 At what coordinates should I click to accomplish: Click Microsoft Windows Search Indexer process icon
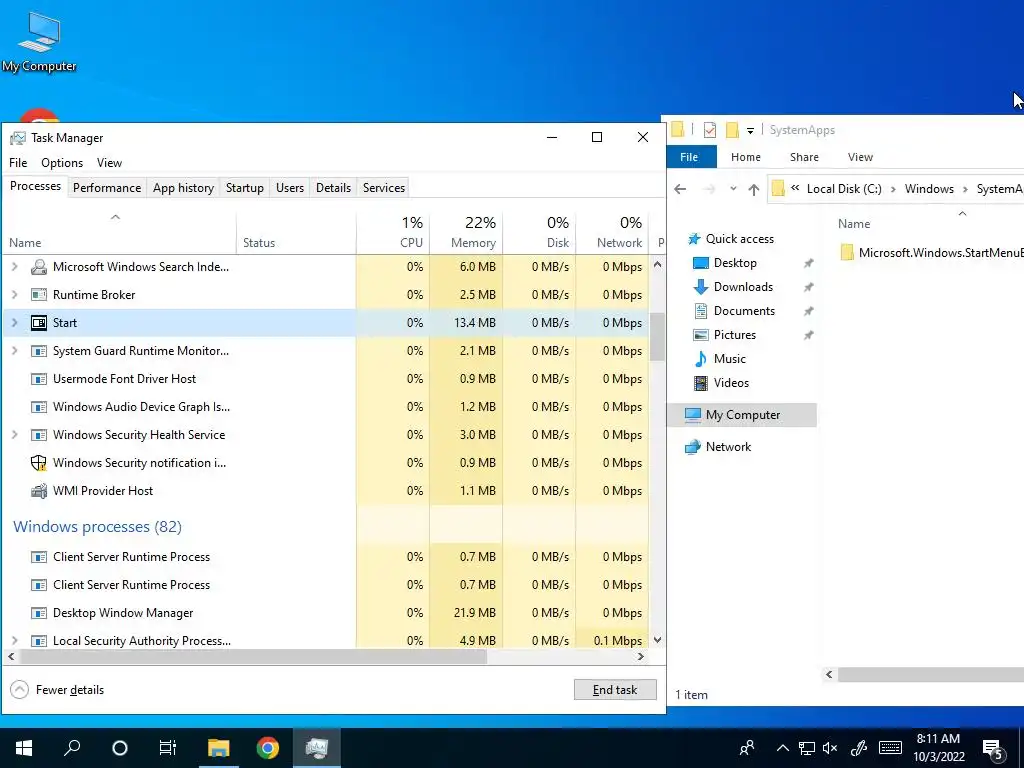click(x=39, y=266)
